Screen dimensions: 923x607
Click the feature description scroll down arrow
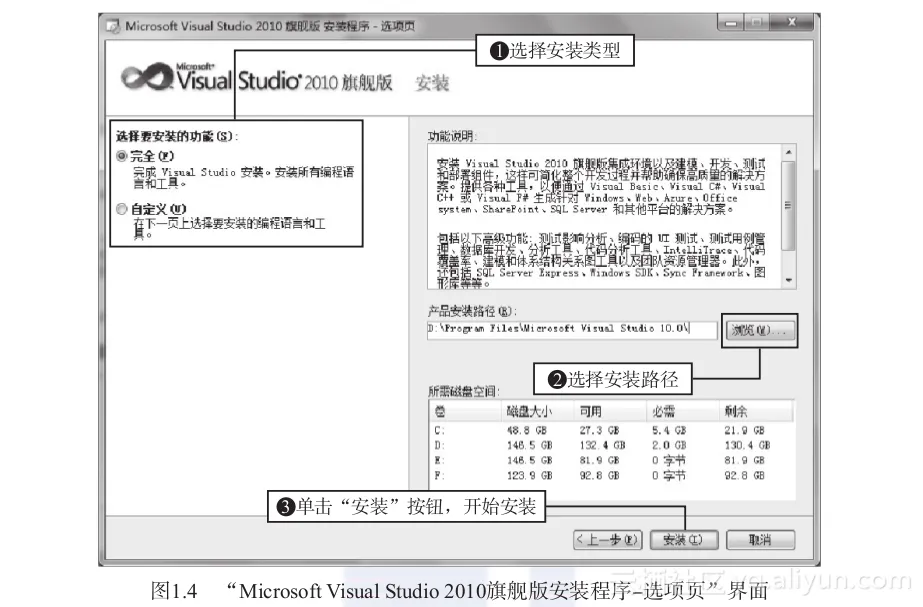pos(789,280)
